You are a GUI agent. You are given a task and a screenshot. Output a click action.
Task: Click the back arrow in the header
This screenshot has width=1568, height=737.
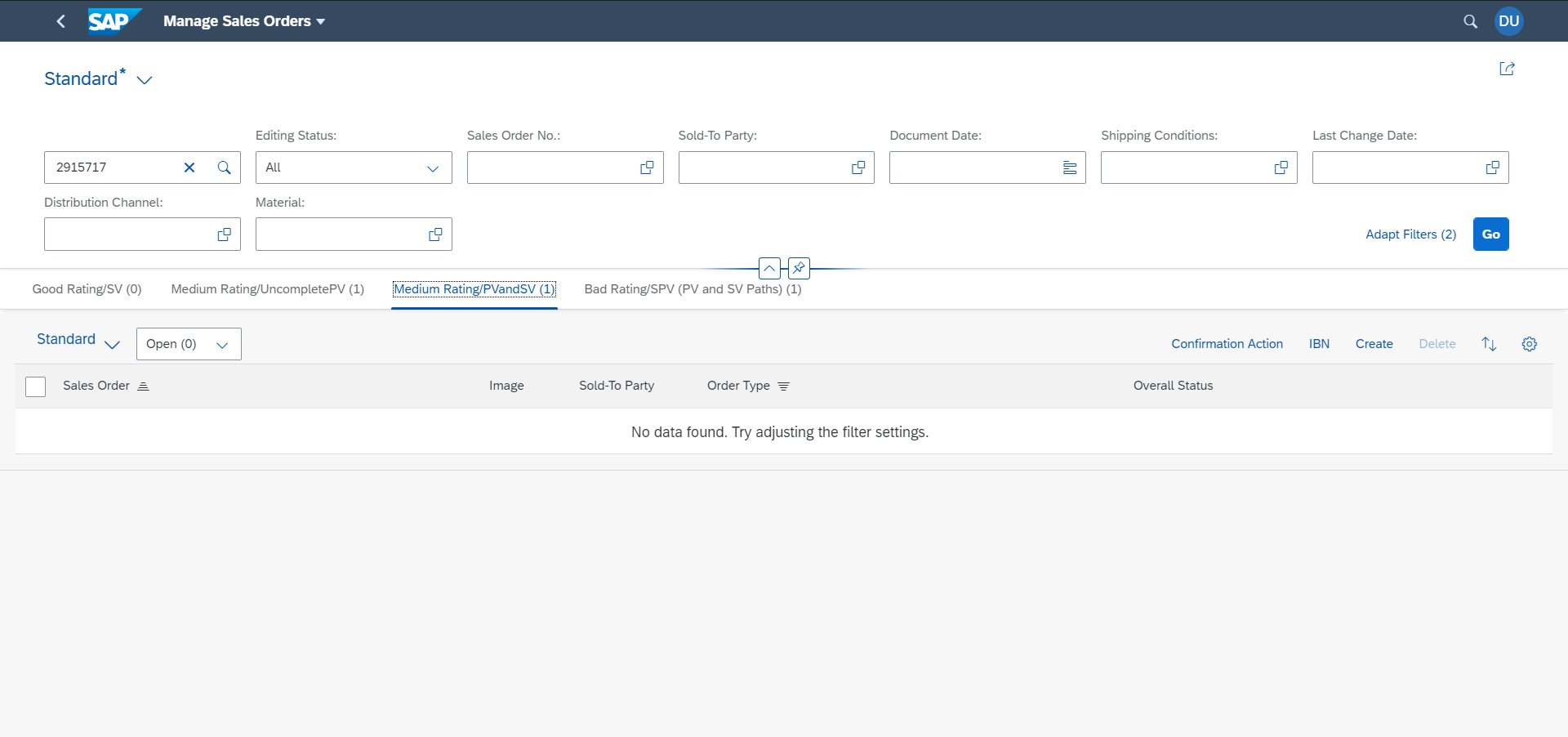pyautogui.click(x=61, y=21)
